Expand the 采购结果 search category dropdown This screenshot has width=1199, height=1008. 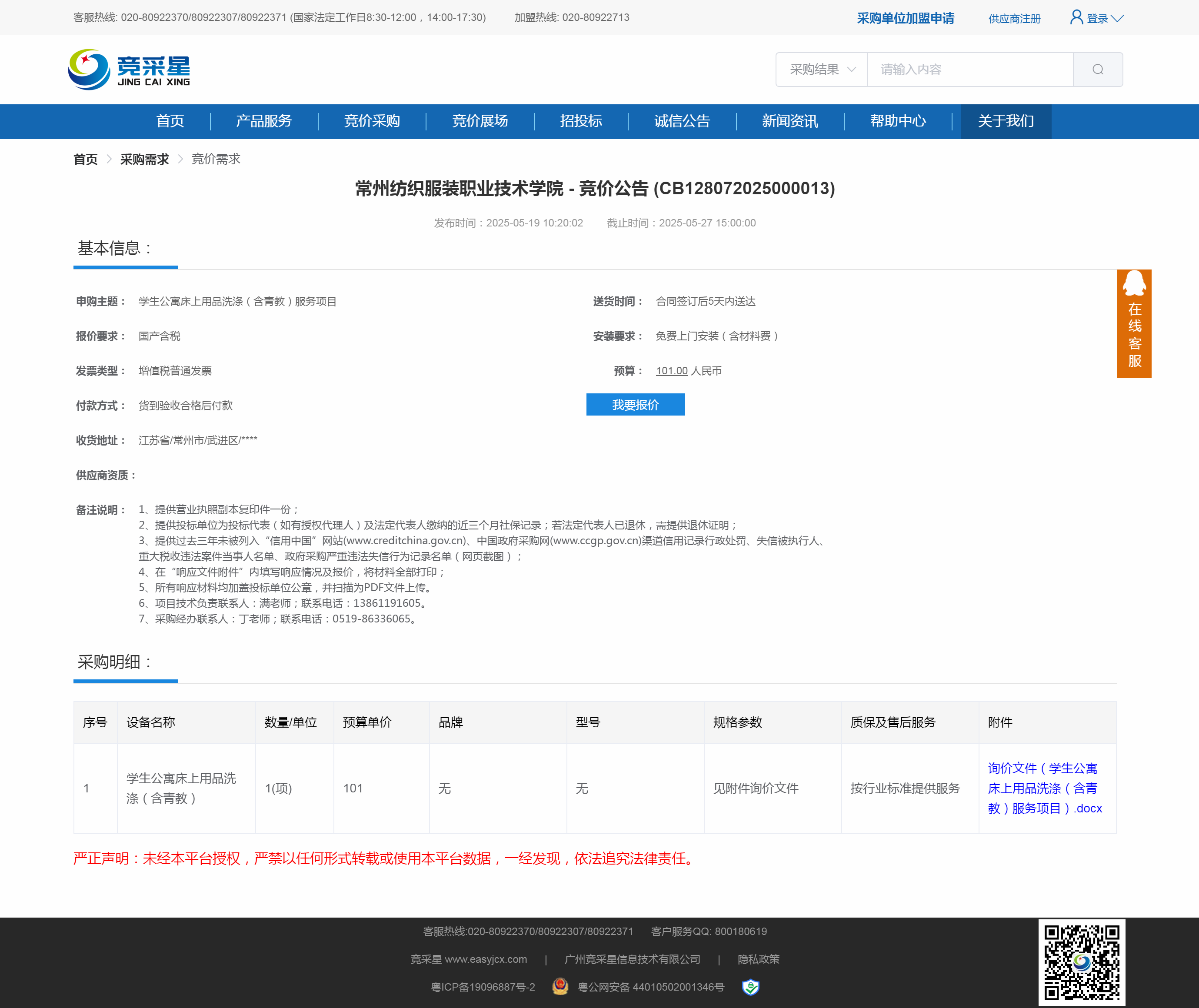tap(822, 70)
